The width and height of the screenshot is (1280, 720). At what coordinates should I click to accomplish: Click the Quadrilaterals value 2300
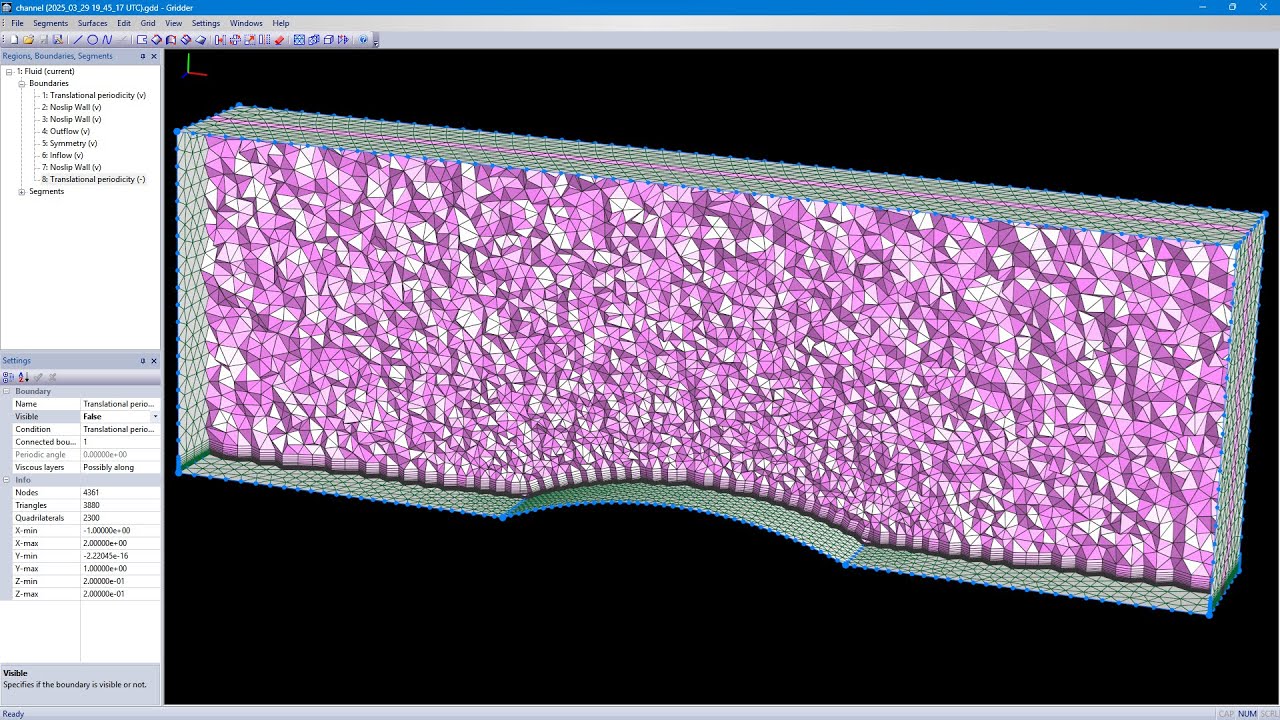click(x=91, y=518)
